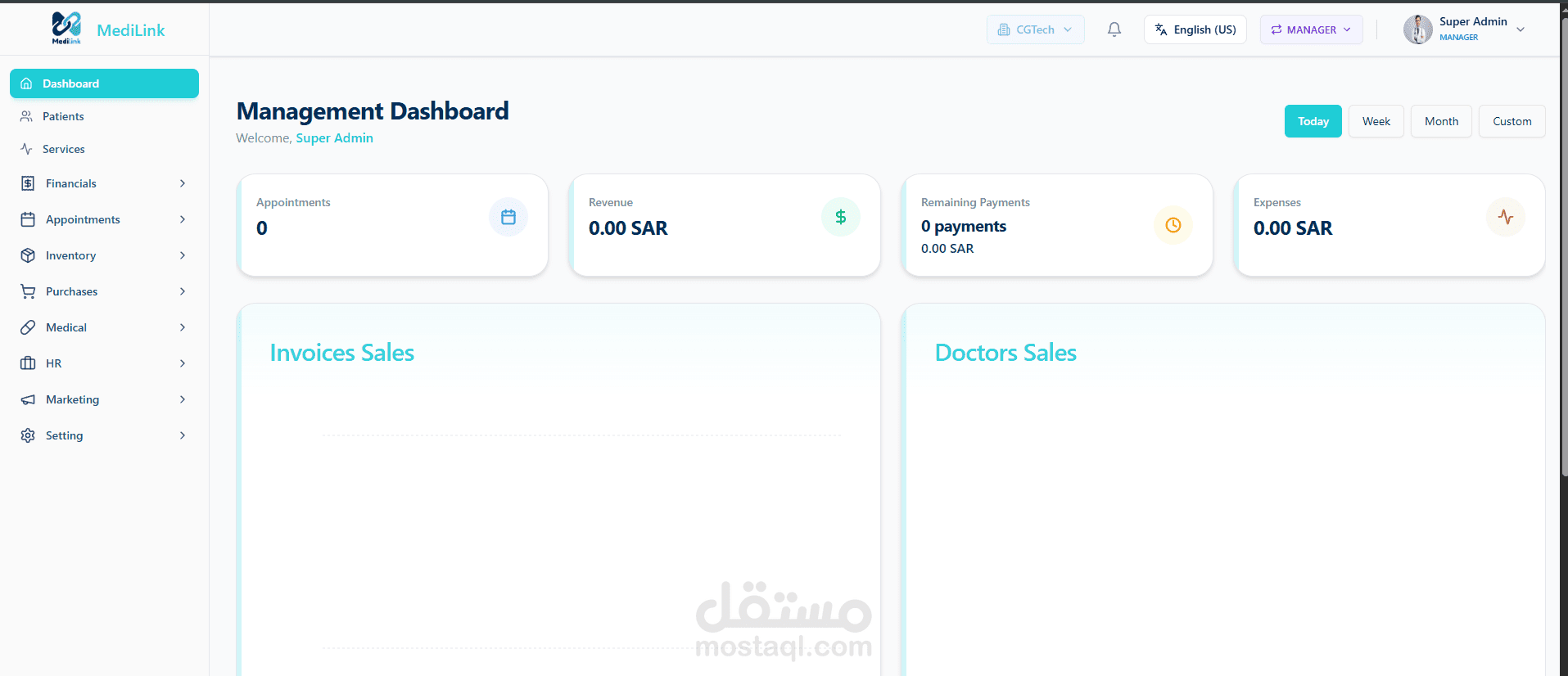
Task: Expand the Medical menu chevron
Action: (x=183, y=327)
